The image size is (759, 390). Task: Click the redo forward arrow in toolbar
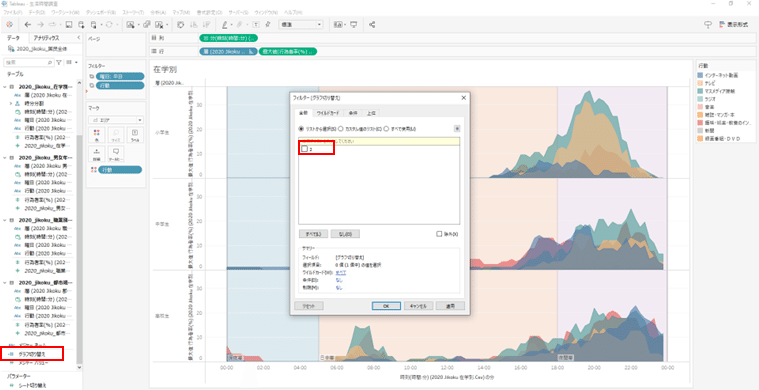(x=40, y=24)
